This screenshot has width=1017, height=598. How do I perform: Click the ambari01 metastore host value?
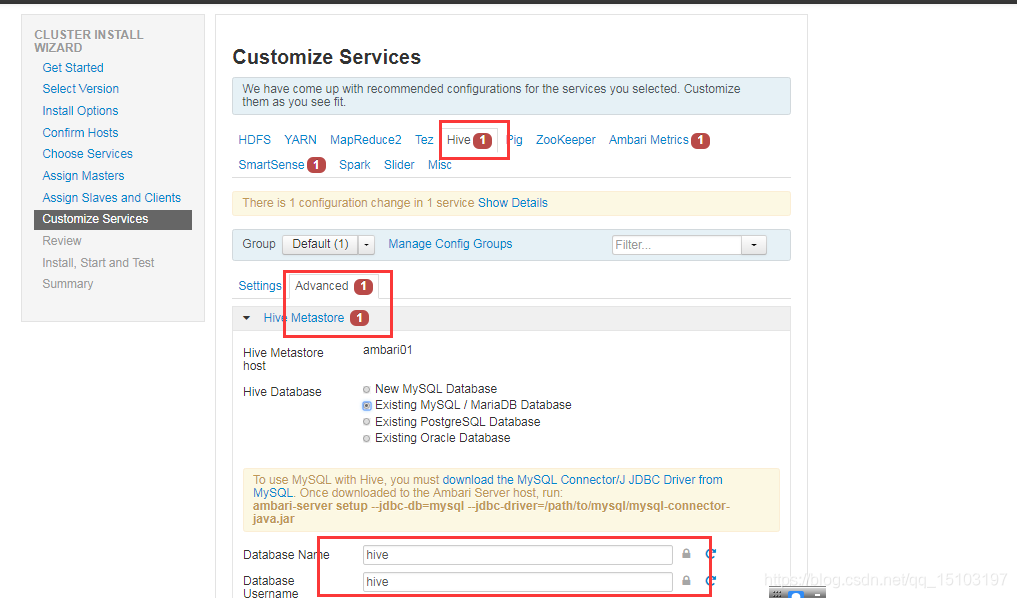(x=387, y=350)
